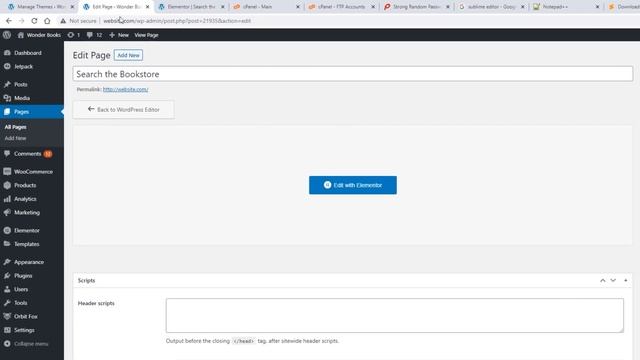Image resolution: width=640 pixels, height=360 pixels.
Task: Click Back to WordPress Editor button
Action: tap(123, 109)
